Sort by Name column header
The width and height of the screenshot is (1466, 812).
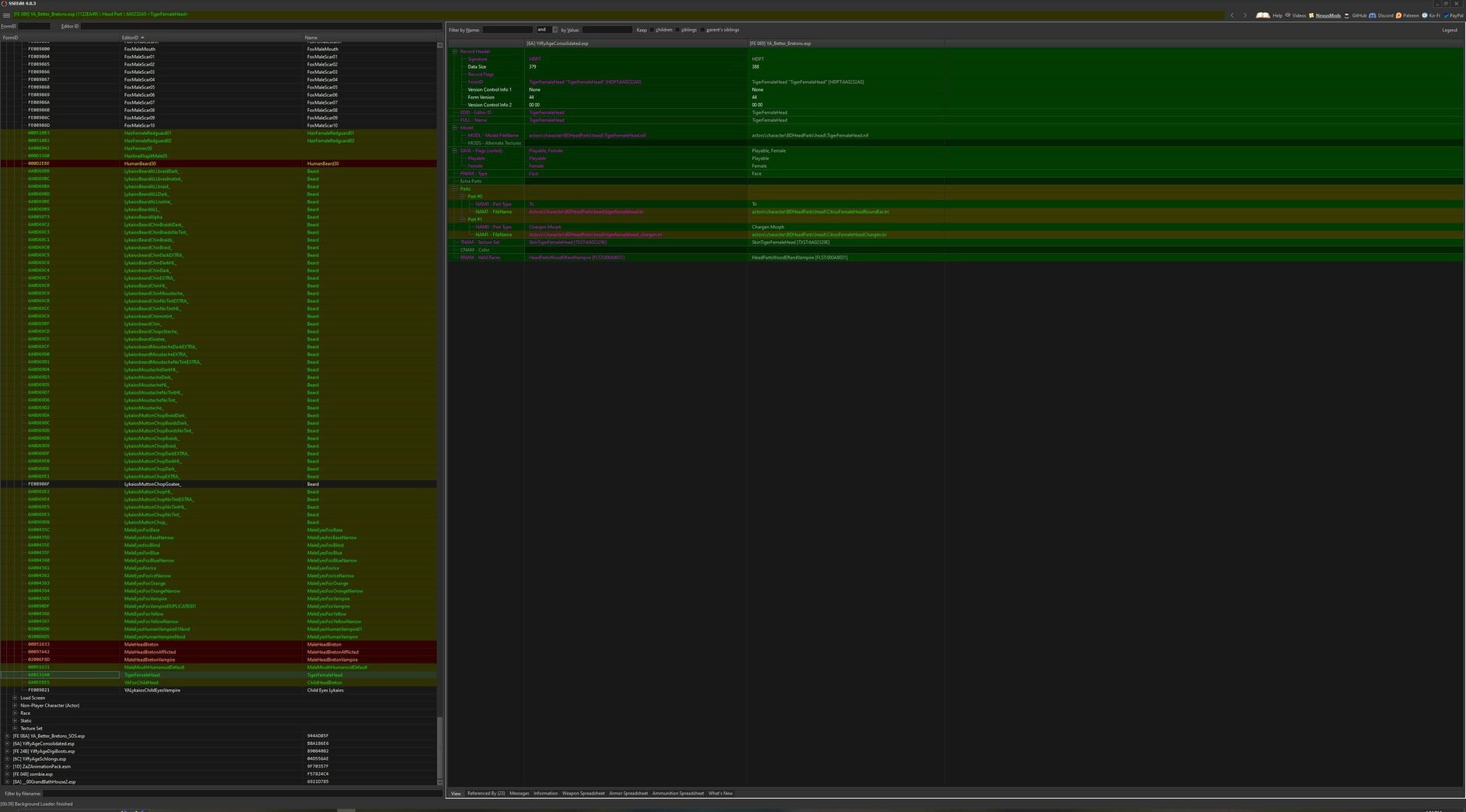click(370, 37)
